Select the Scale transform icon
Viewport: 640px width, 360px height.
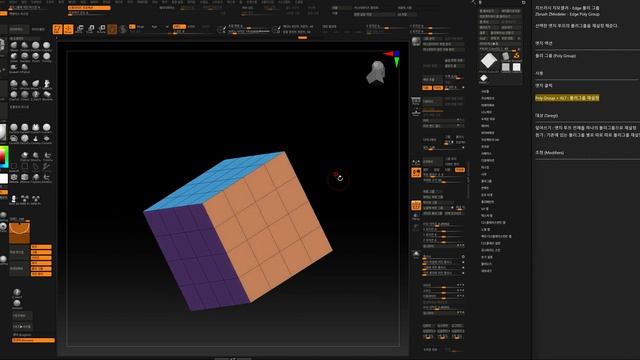(91, 29)
